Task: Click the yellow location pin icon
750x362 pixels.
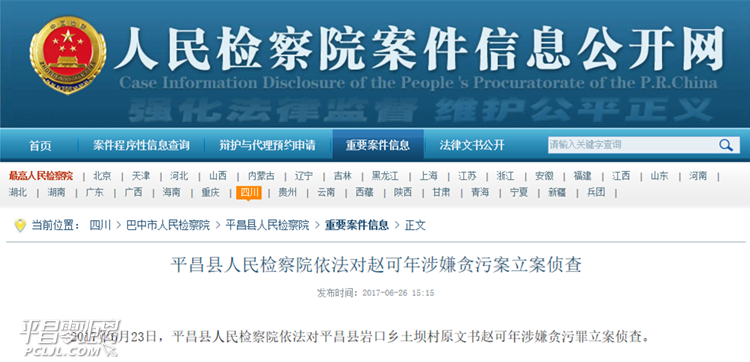Action: coord(20,225)
